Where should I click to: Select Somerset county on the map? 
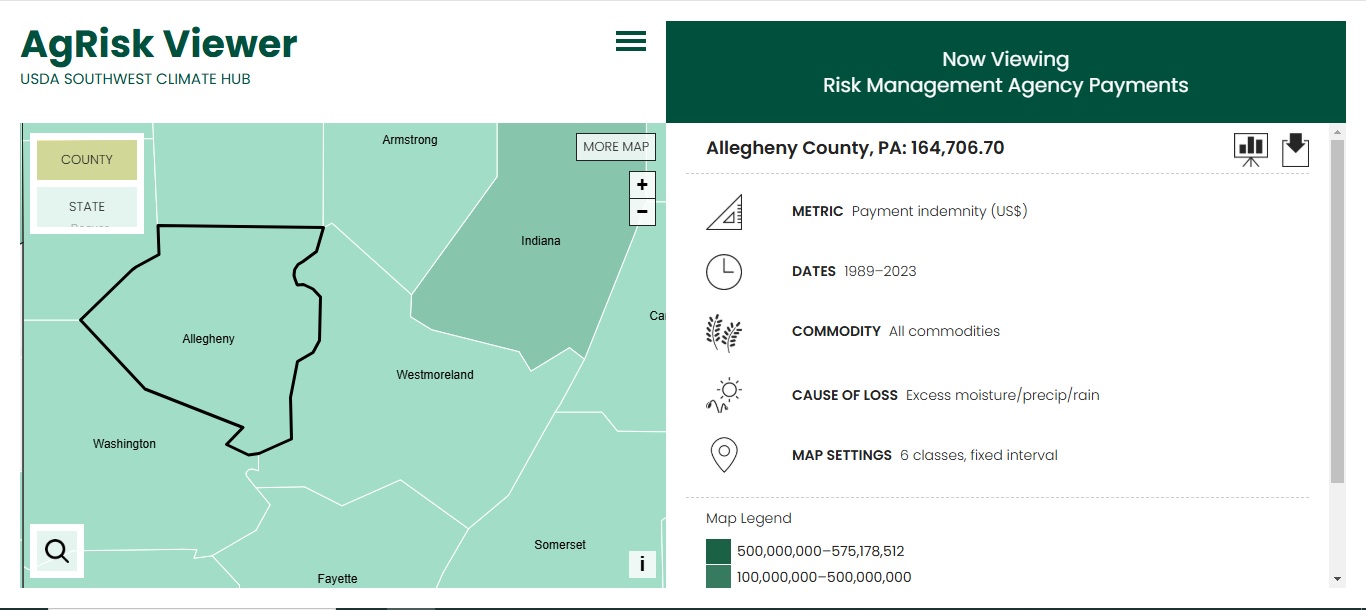point(560,545)
